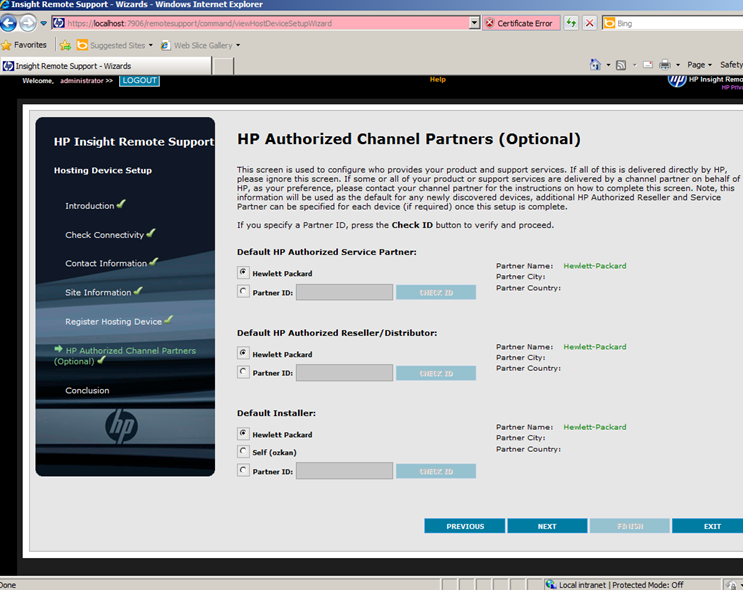Screen dimensions: 743x590
Task: Select the Insight Remote Support - Wizards tab
Action: point(106,66)
